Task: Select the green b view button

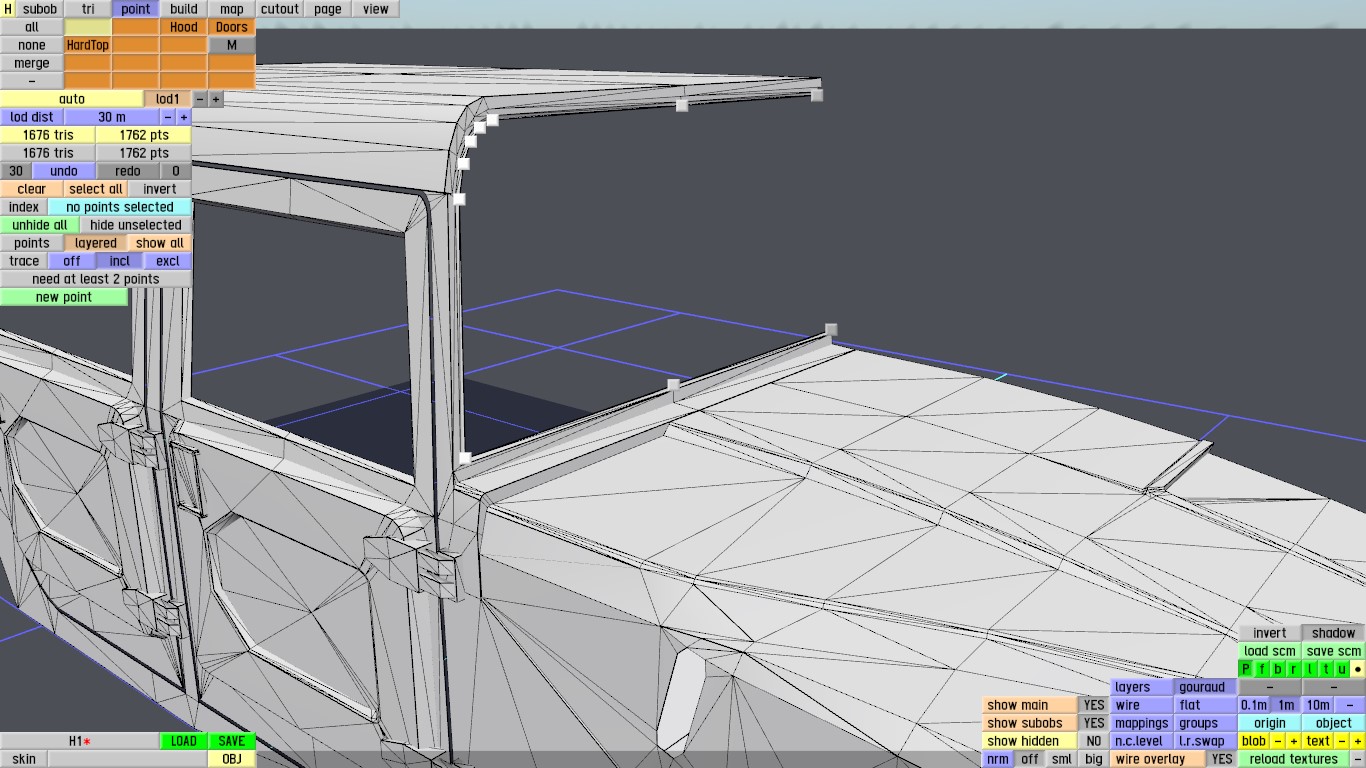Action: coord(1278,669)
